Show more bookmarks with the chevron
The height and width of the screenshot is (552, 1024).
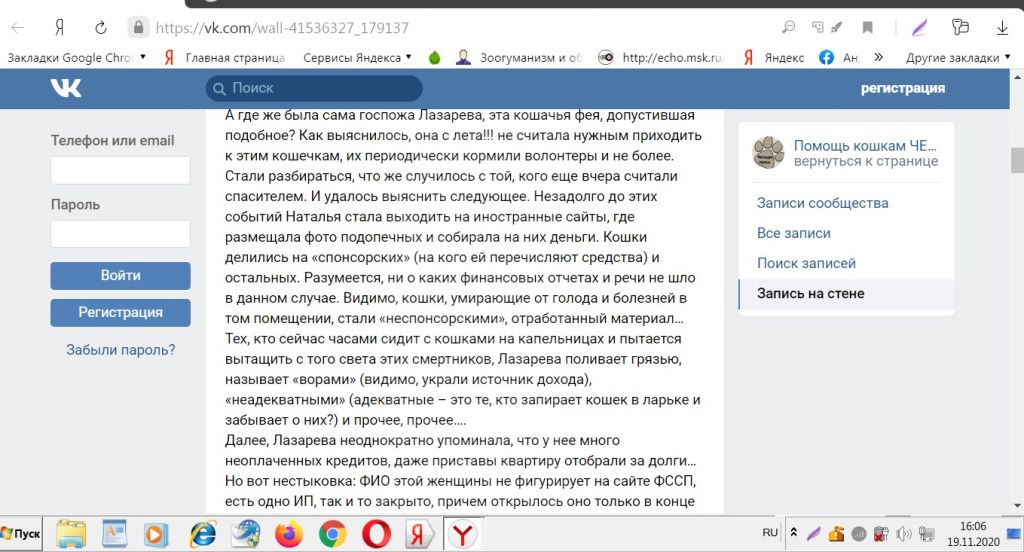point(878,58)
